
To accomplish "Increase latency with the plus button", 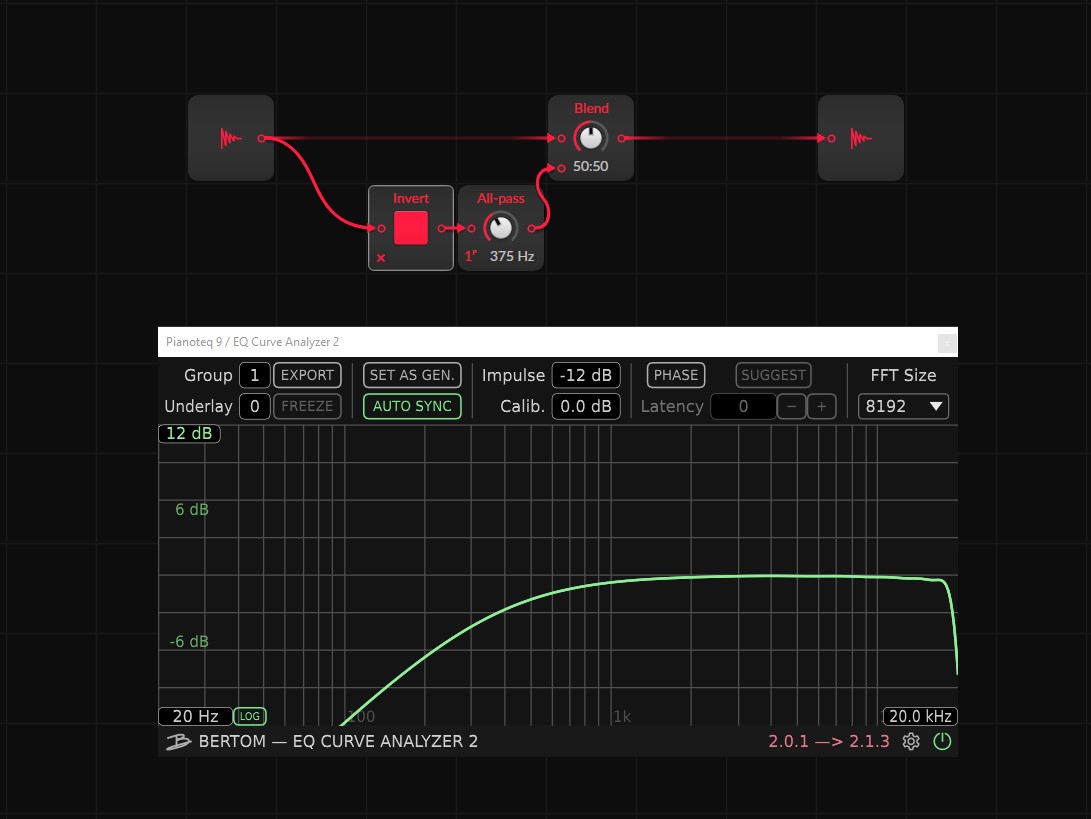I will click(x=822, y=406).
